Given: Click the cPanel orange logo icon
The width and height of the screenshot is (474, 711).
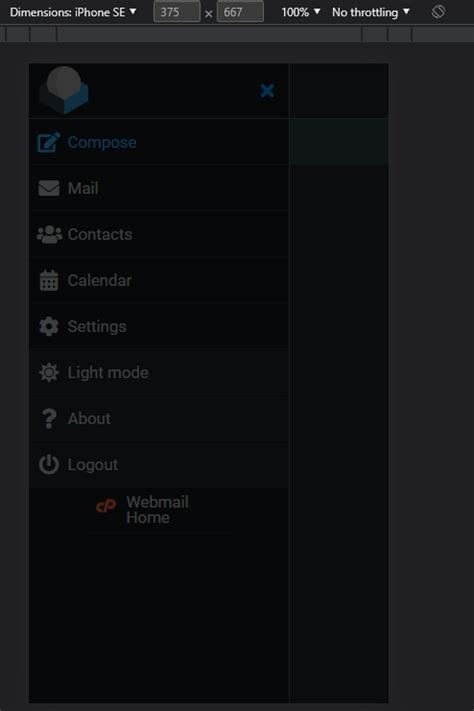Looking at the screenshot, I should click(x=106, y=506).
